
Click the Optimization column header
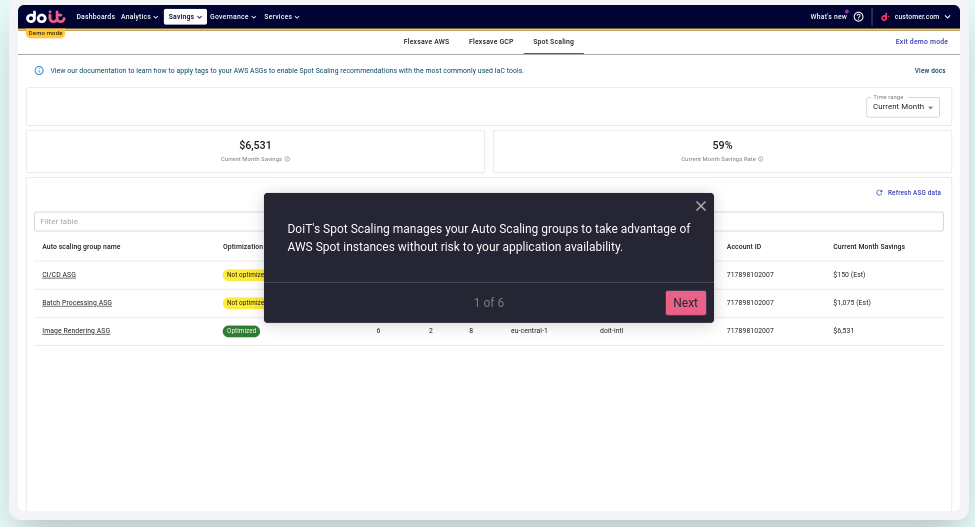243,247
